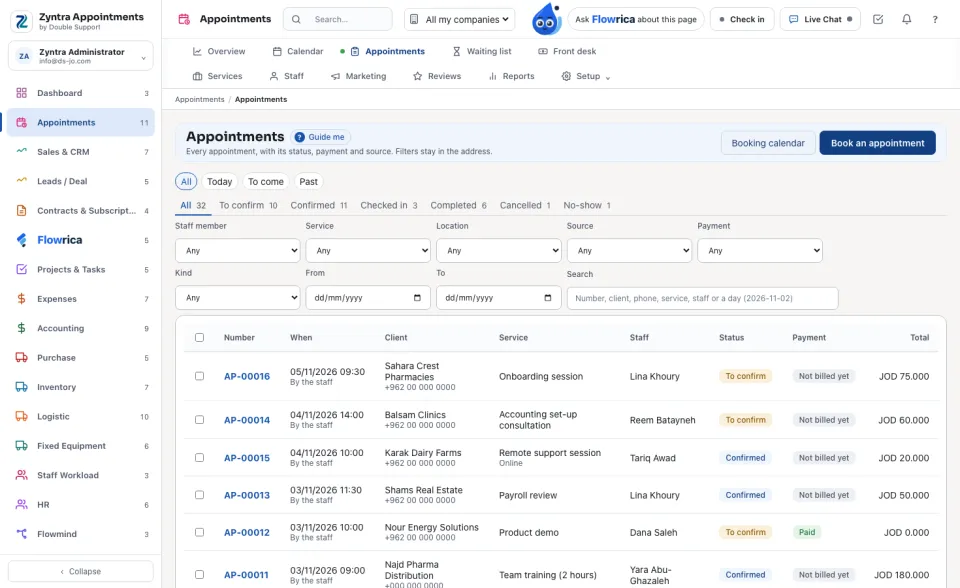960x588 pixels.
Task: Open Flowmind in the sidebar
Action: [x=81, y=534]
